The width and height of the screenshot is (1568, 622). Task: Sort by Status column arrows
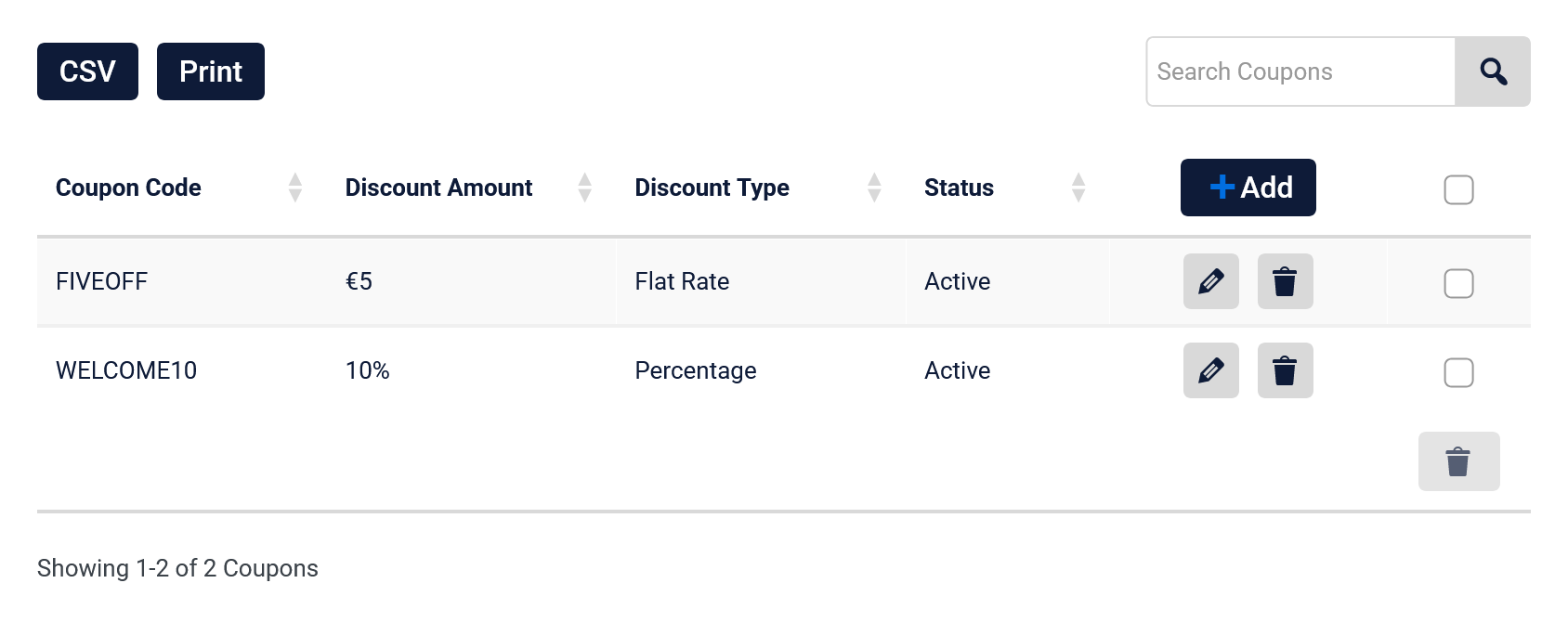point(1078,188)
